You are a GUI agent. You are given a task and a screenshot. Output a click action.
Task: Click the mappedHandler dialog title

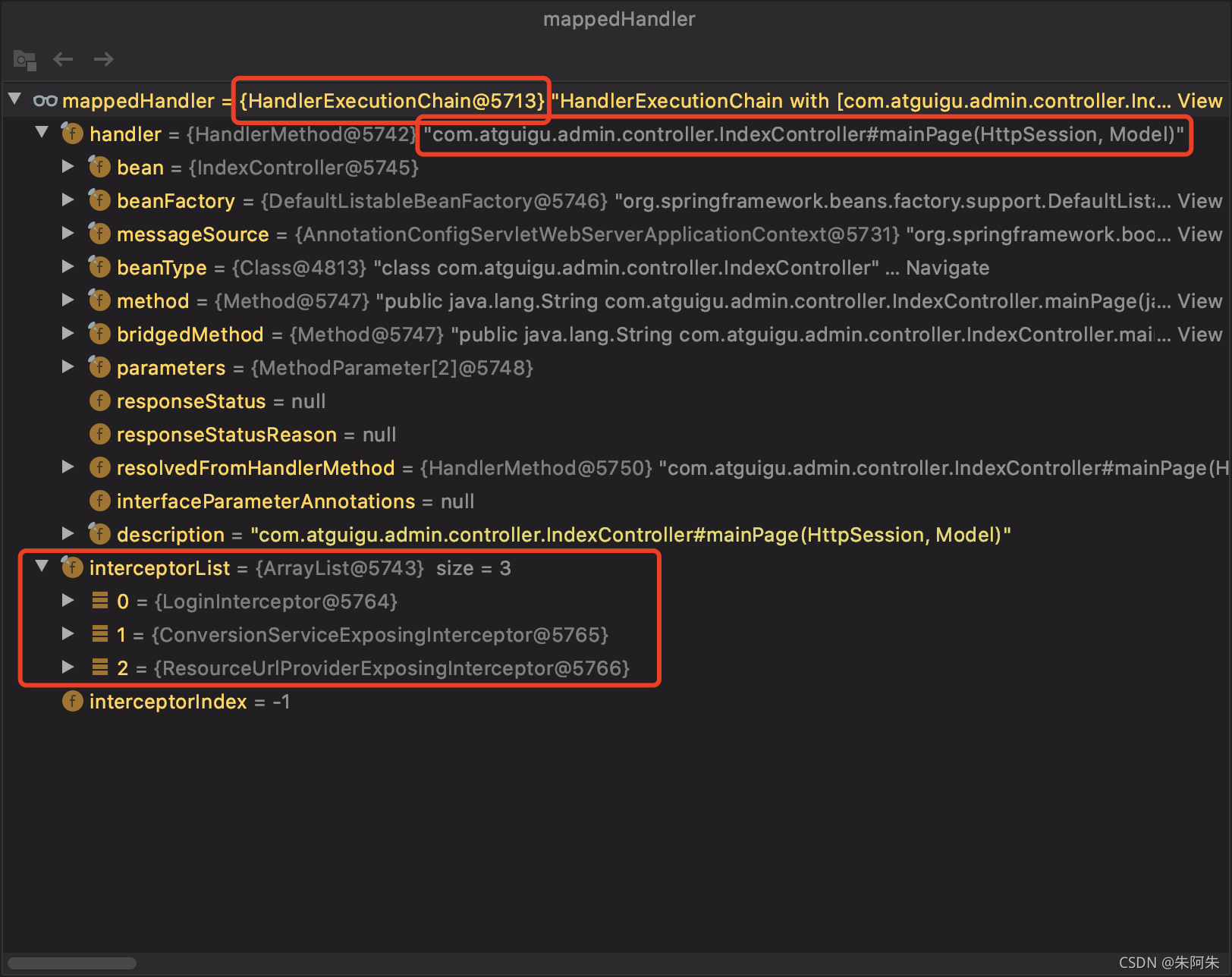(x=619, y=19)
